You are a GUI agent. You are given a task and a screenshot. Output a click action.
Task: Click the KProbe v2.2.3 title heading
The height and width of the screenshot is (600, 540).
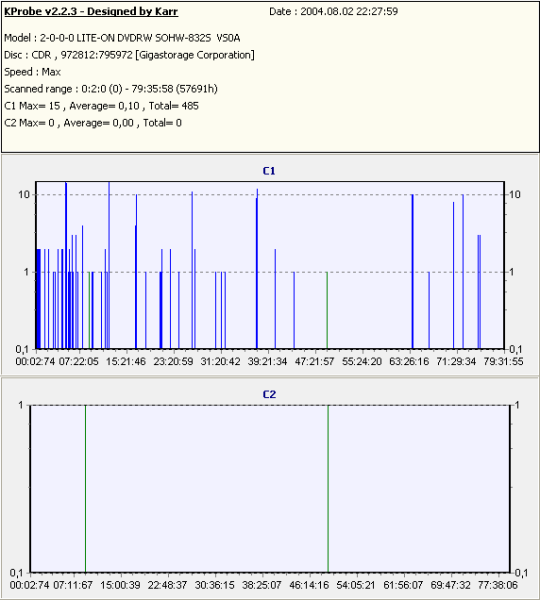(x=91, y=11)
